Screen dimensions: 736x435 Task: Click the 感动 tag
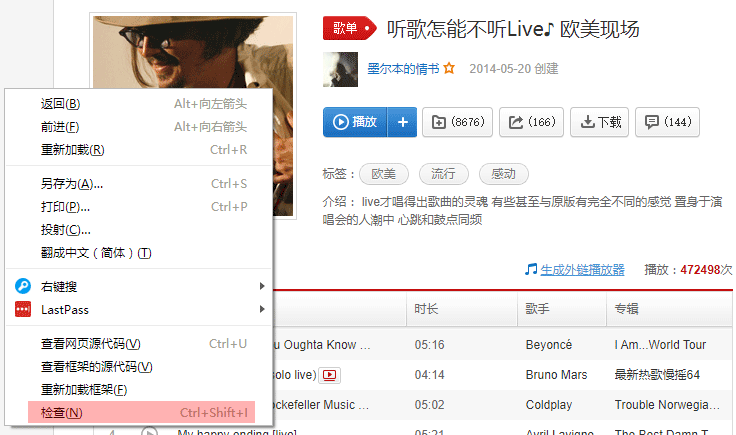tap(504, 174)
